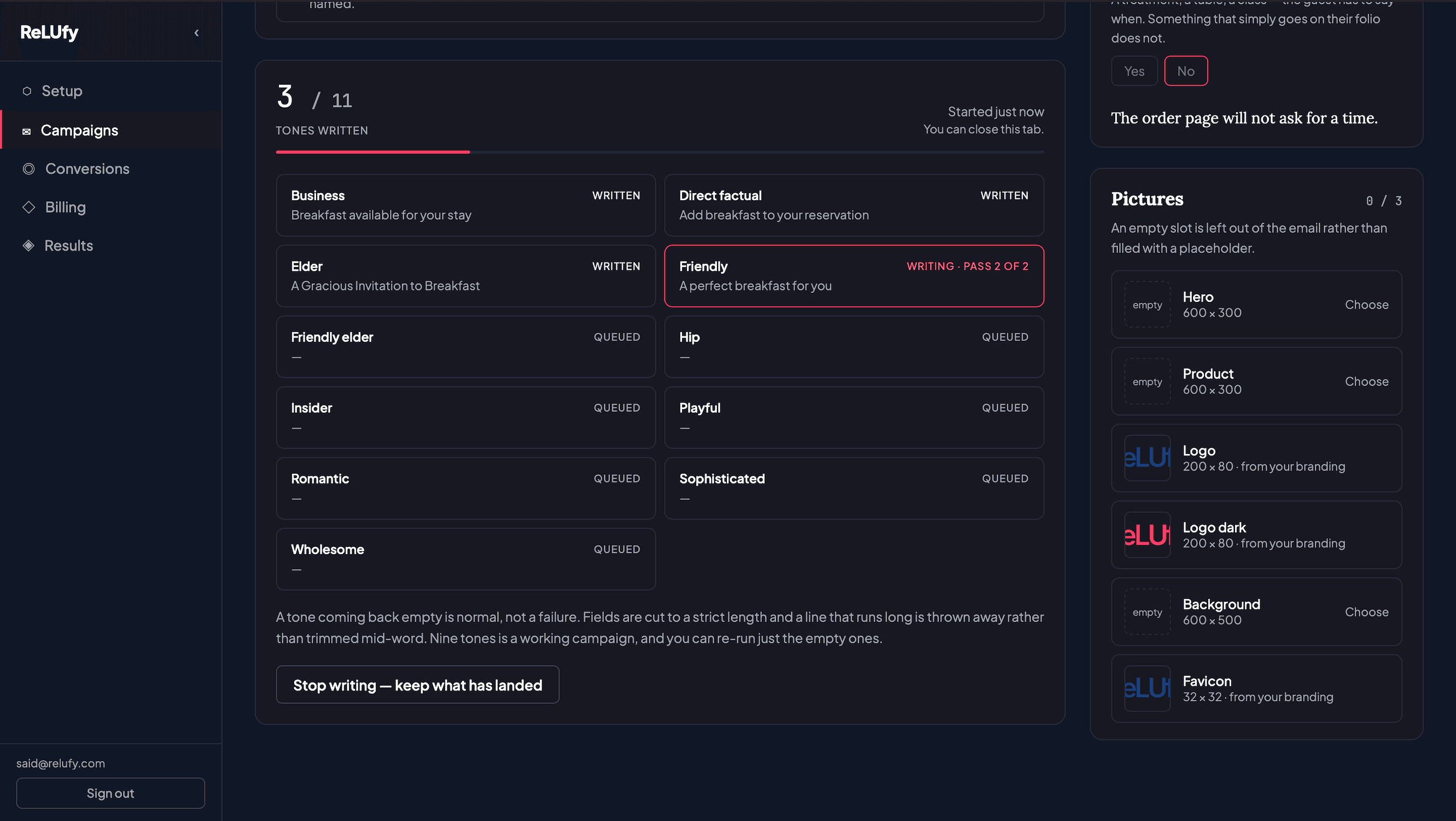1456x821 pixels.
Task: Click the ReLUfy logo
Action: tap(49, 33)
